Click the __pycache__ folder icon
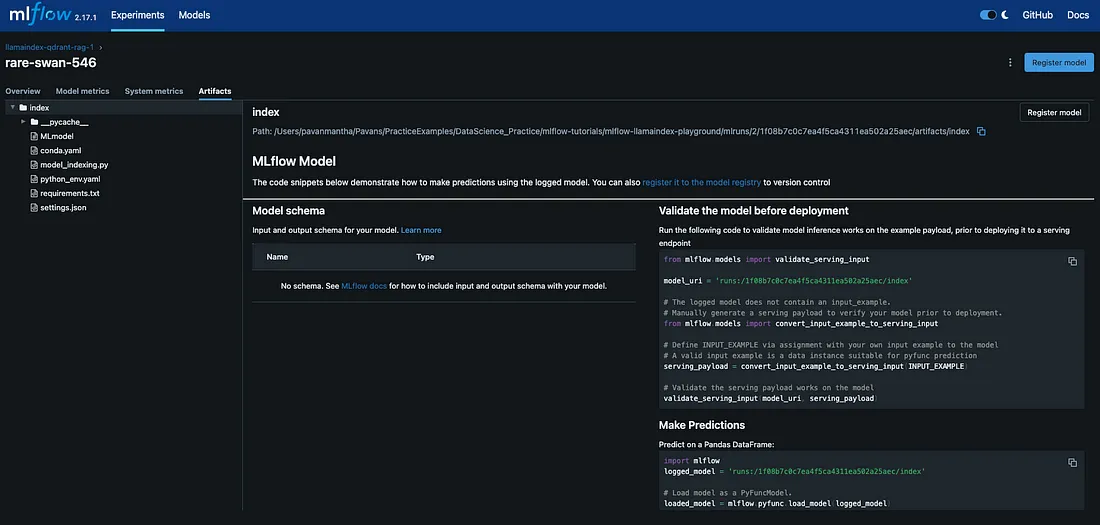1100x525 pixels. [x=34, y=122]
